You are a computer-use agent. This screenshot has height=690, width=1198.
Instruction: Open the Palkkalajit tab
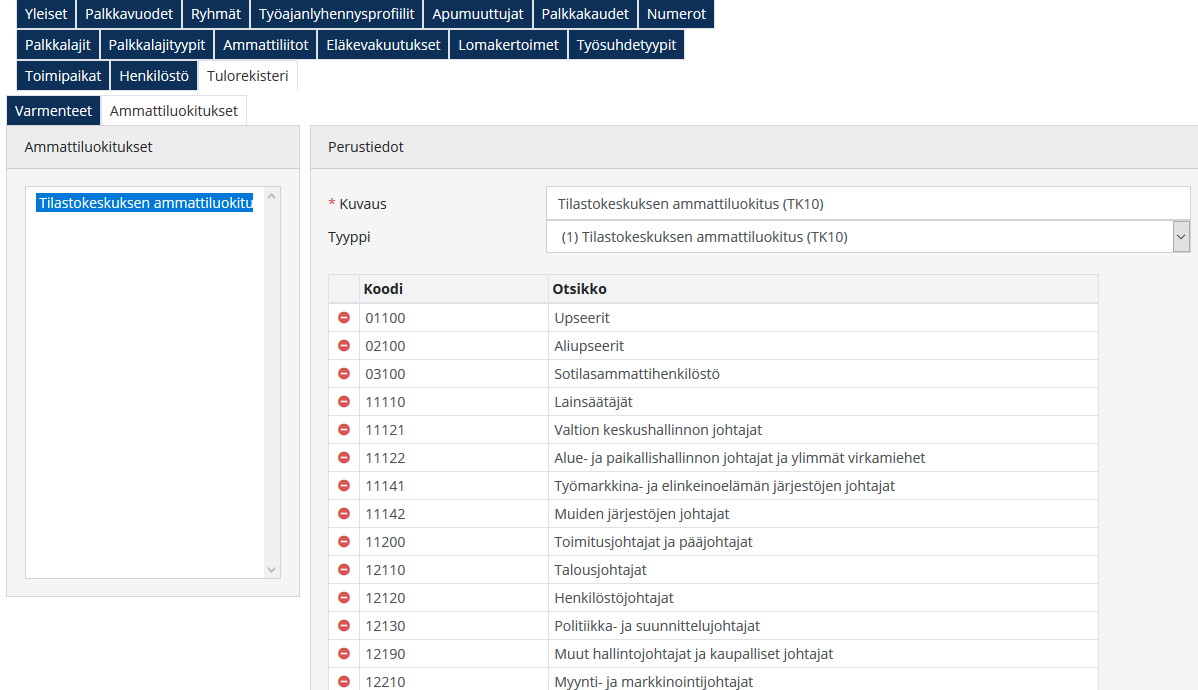(x=58, y=45)
